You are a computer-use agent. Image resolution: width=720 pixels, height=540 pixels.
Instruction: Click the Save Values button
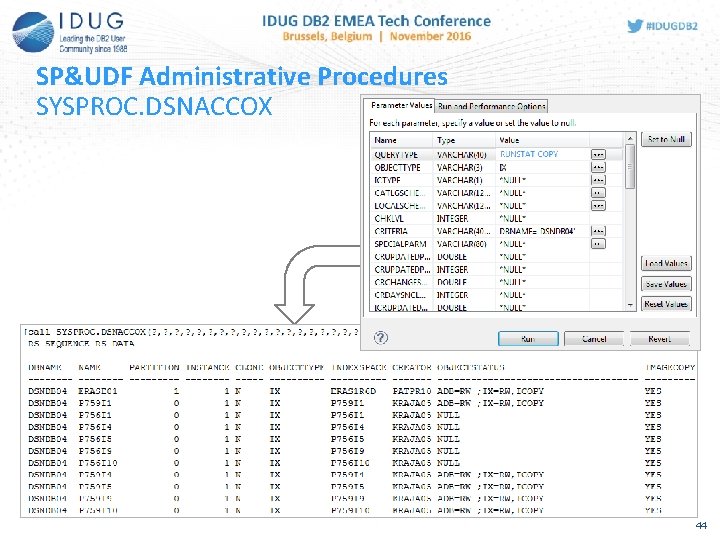click(x=666, y=284)
